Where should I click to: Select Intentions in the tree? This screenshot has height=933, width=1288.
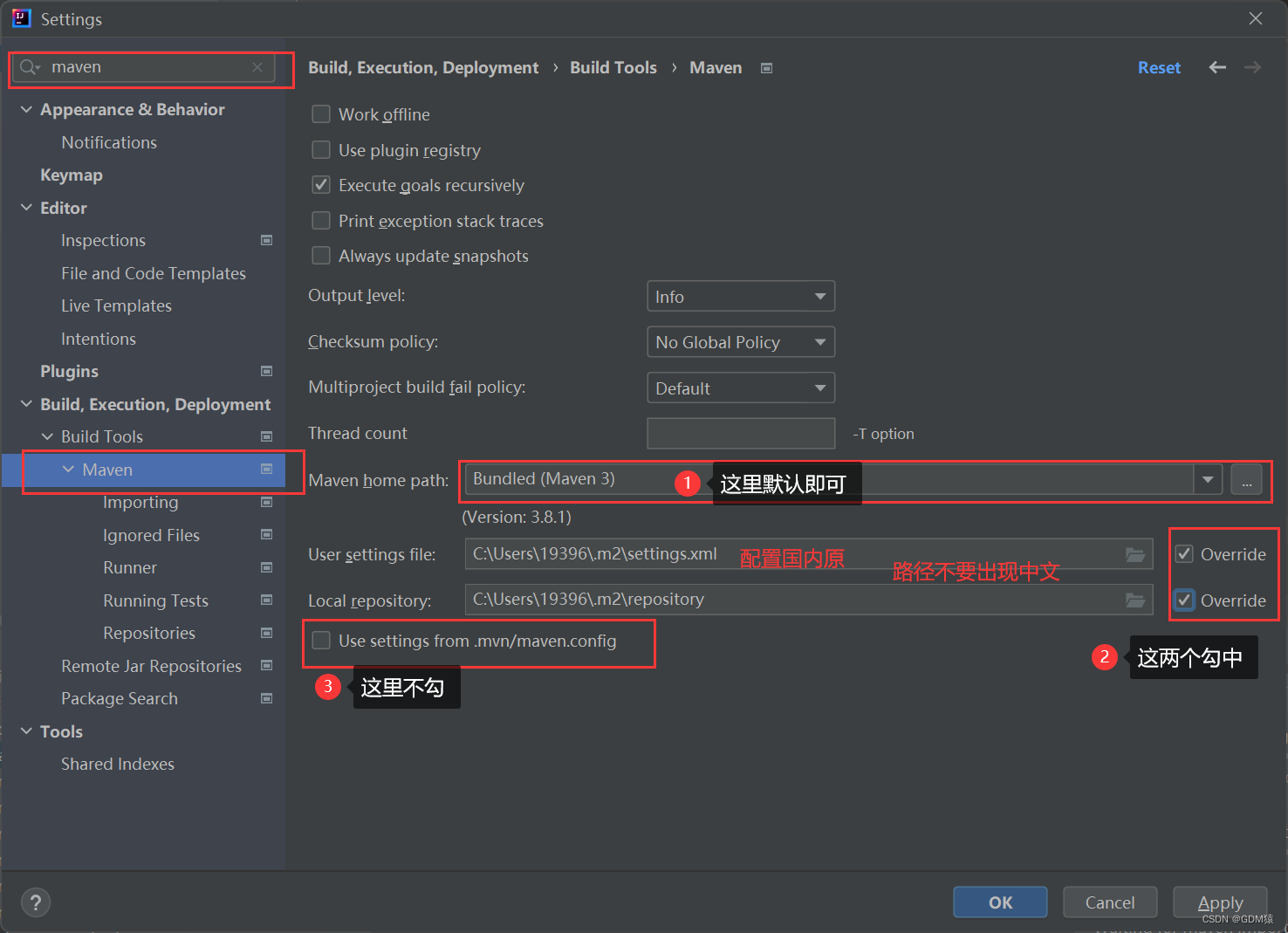(99, 339)
